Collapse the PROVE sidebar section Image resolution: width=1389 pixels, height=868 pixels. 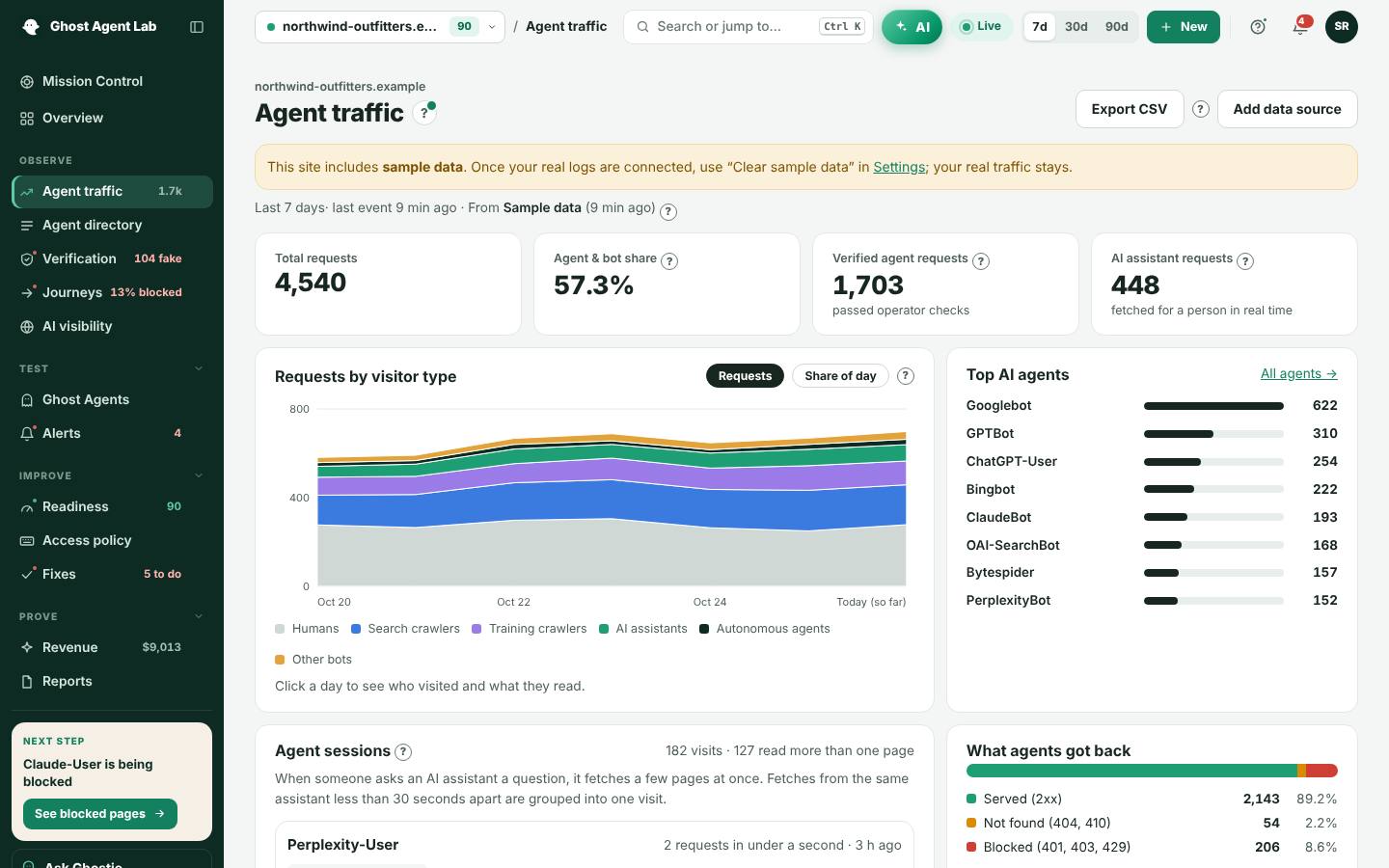point(199,616)
